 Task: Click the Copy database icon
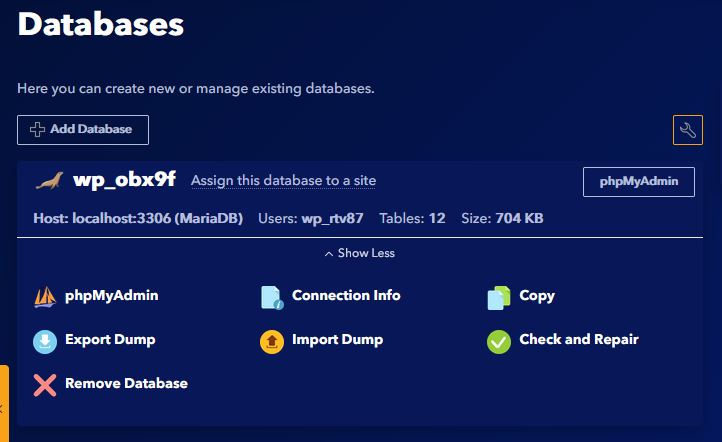499,297
